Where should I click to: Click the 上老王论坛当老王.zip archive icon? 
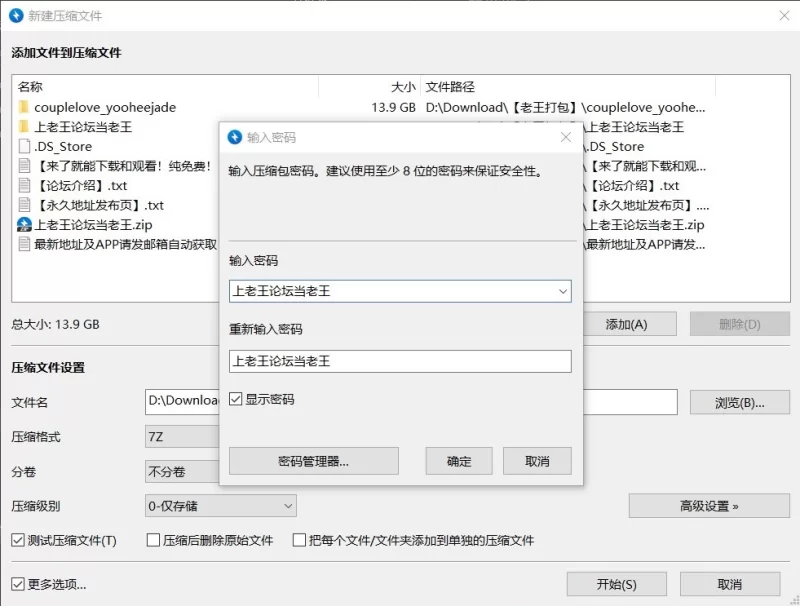pyautogui.click(x=24, y=224)
